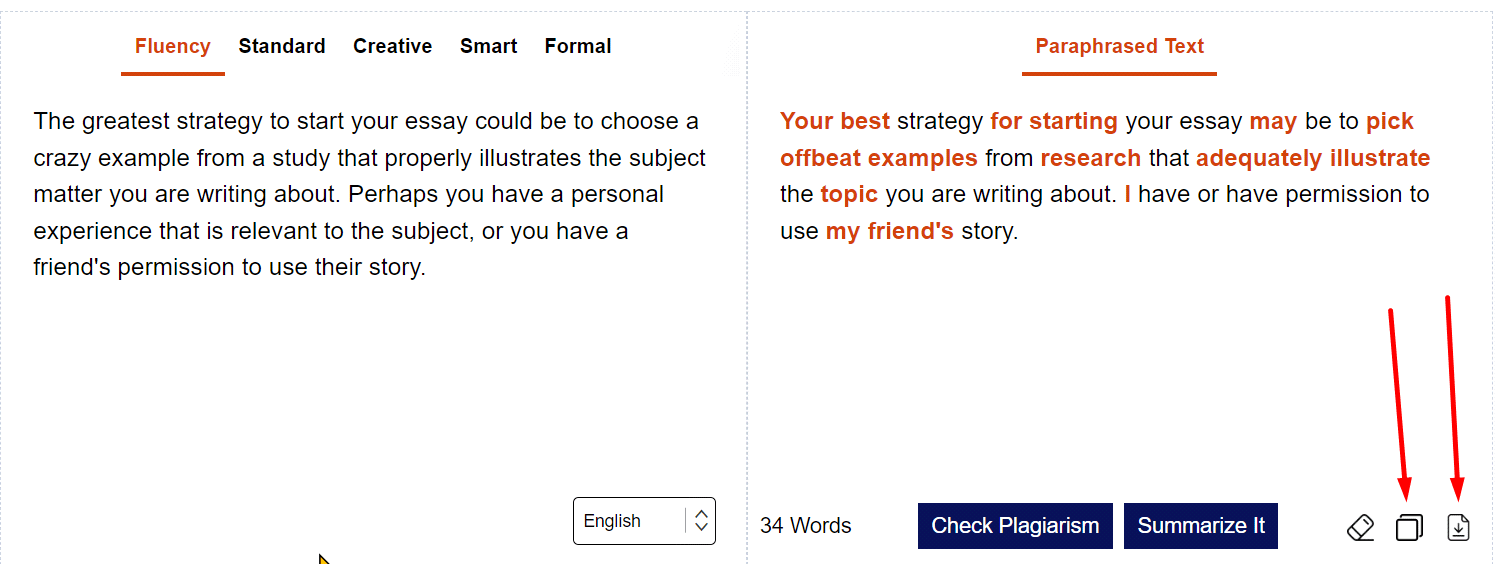1501x564 pixels.
Task: Copy paraphrased text using the copy icon
Action: (1409, 527)
